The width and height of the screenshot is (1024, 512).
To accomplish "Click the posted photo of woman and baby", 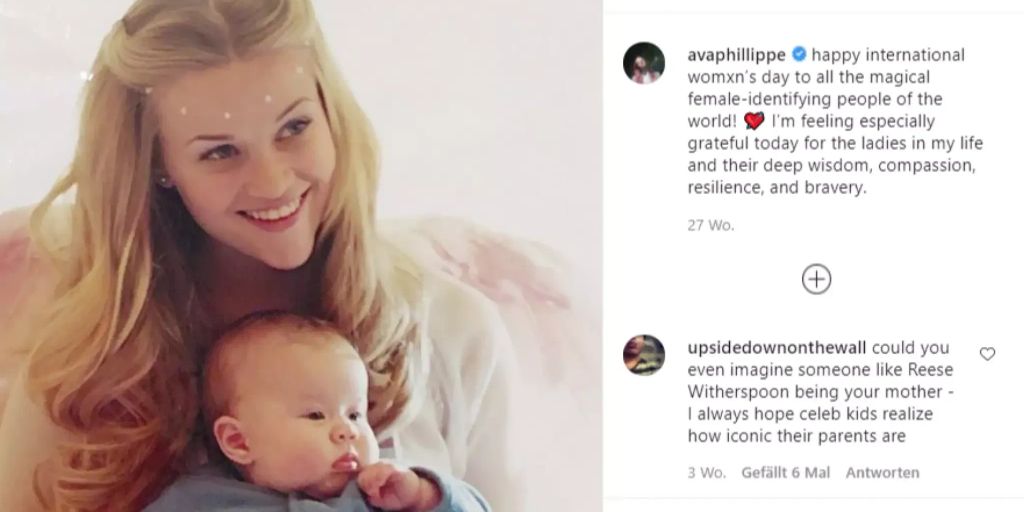I will coord(301,256).
